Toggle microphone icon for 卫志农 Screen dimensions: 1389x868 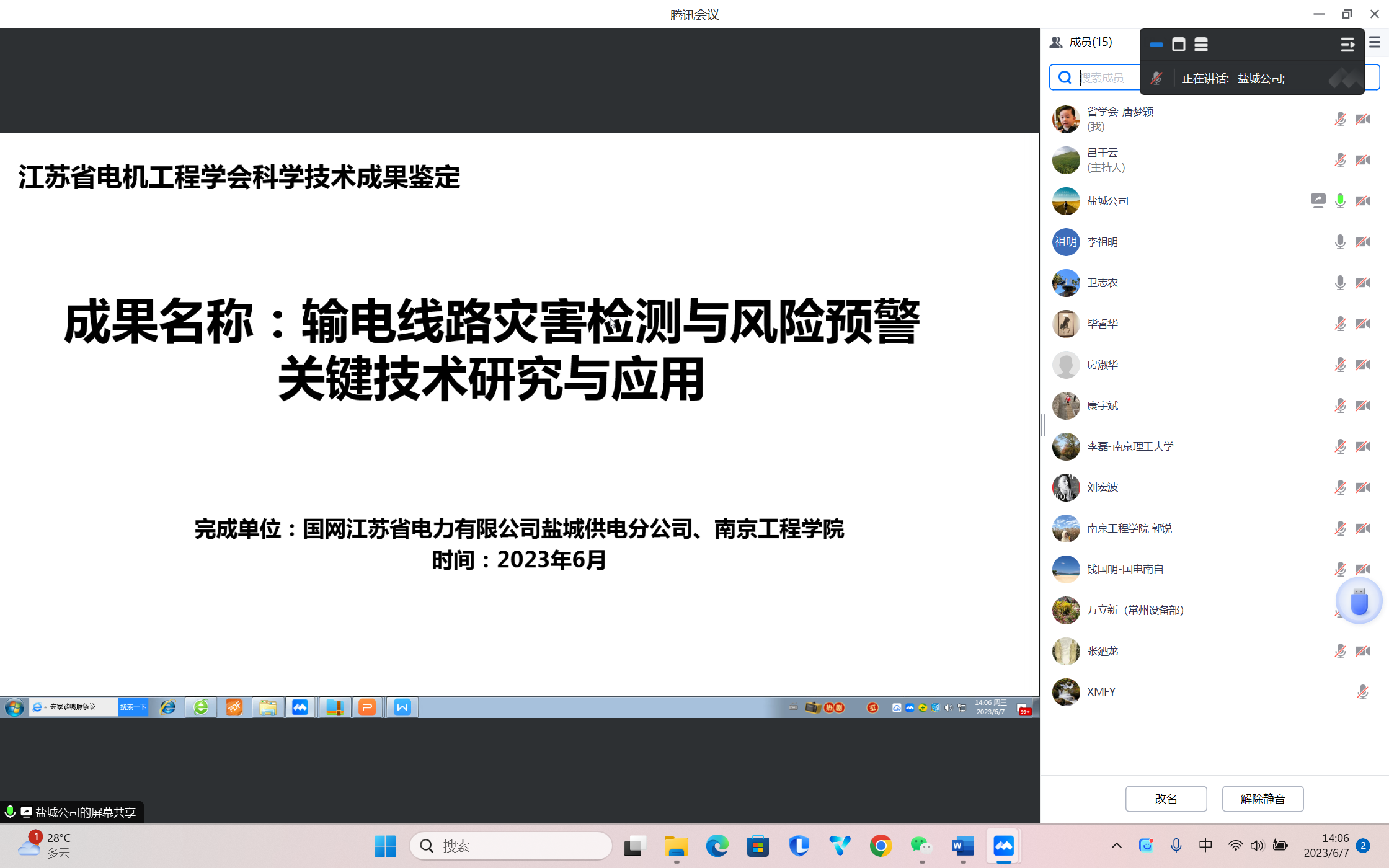click(1340, 283)
